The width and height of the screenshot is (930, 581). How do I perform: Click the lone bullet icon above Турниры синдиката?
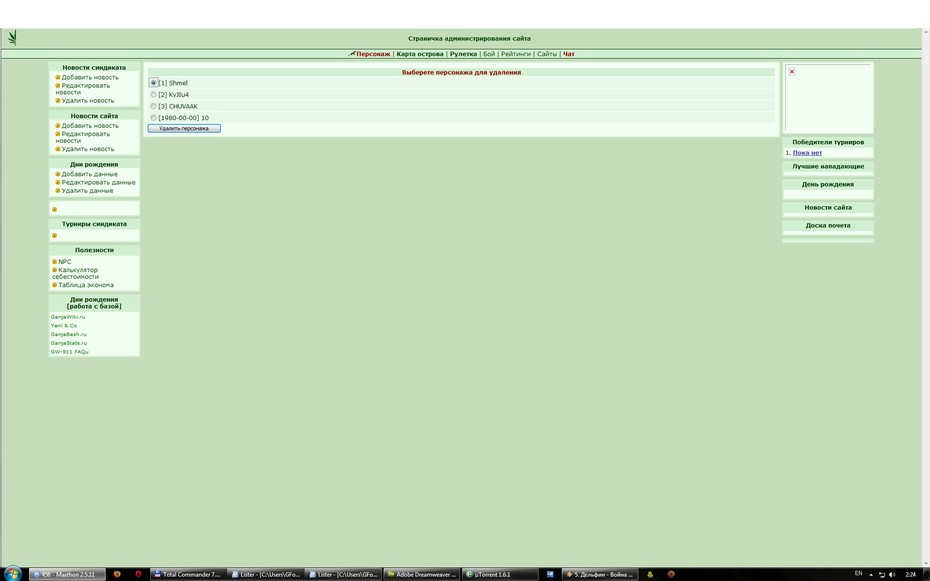pyautogui.click(x=55, y=209)
